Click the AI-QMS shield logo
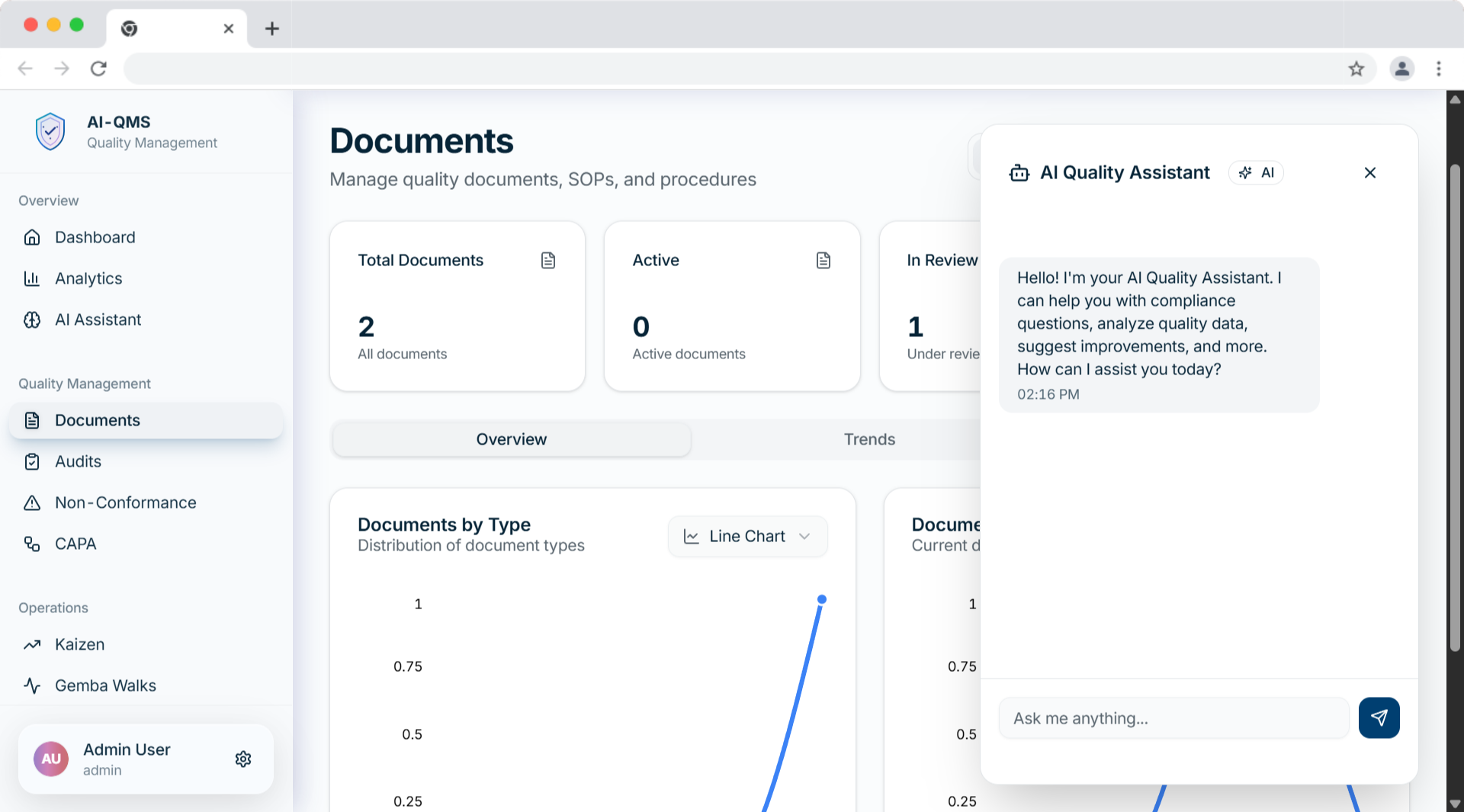1464x812 pixels. click(50, 131)
